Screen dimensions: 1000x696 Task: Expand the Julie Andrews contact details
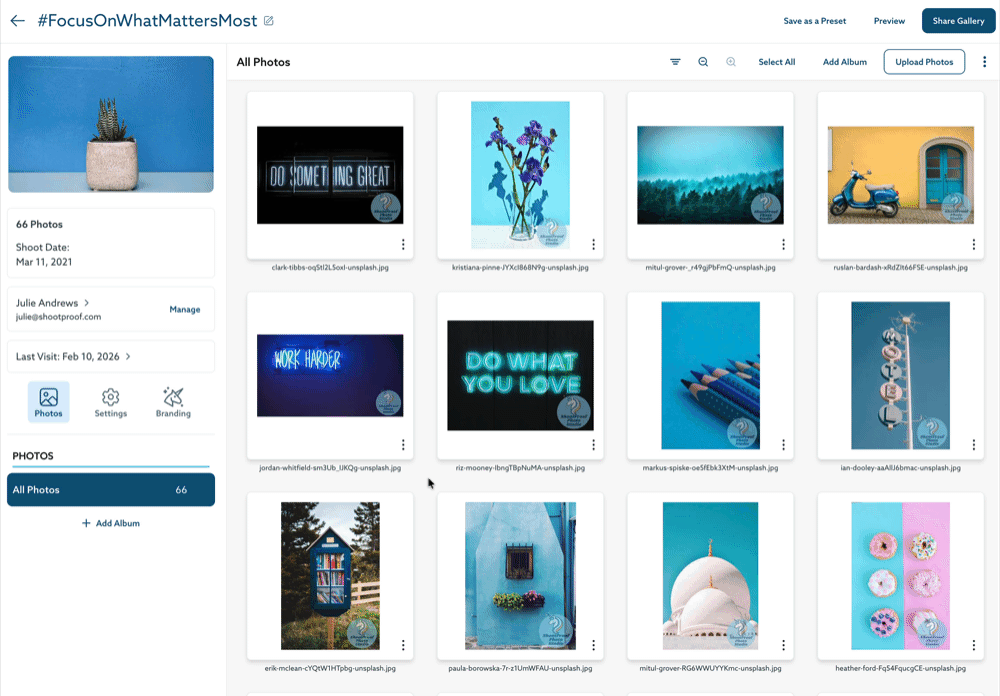click(87, 303)
